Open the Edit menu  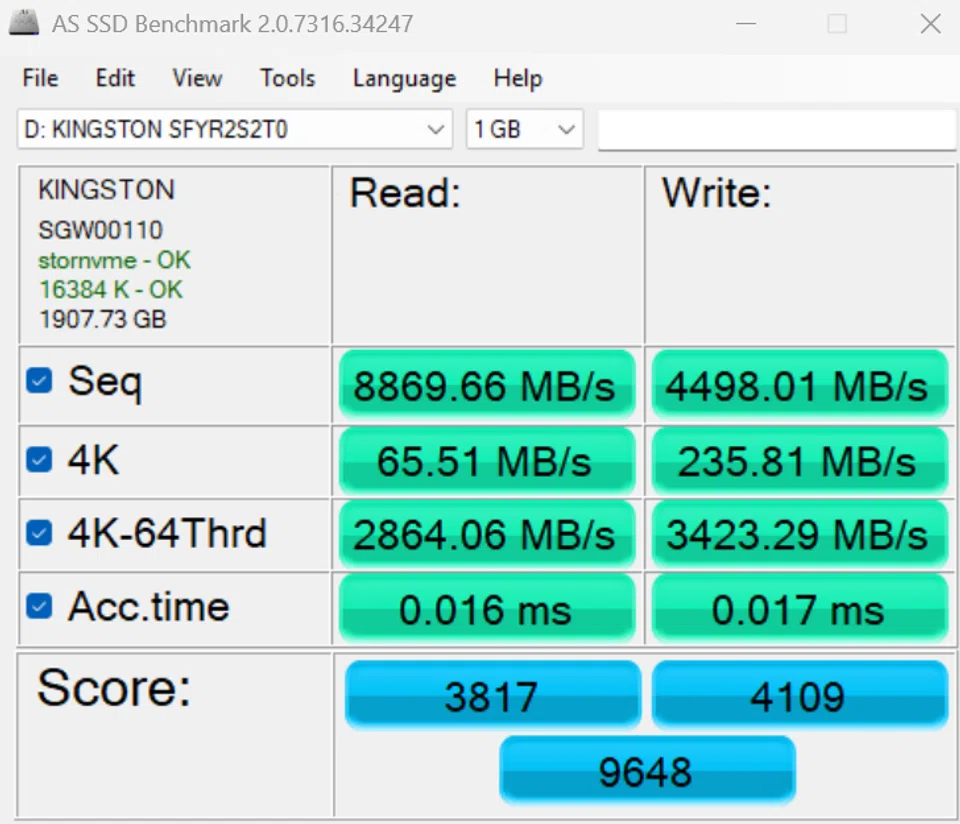(115, 78)
